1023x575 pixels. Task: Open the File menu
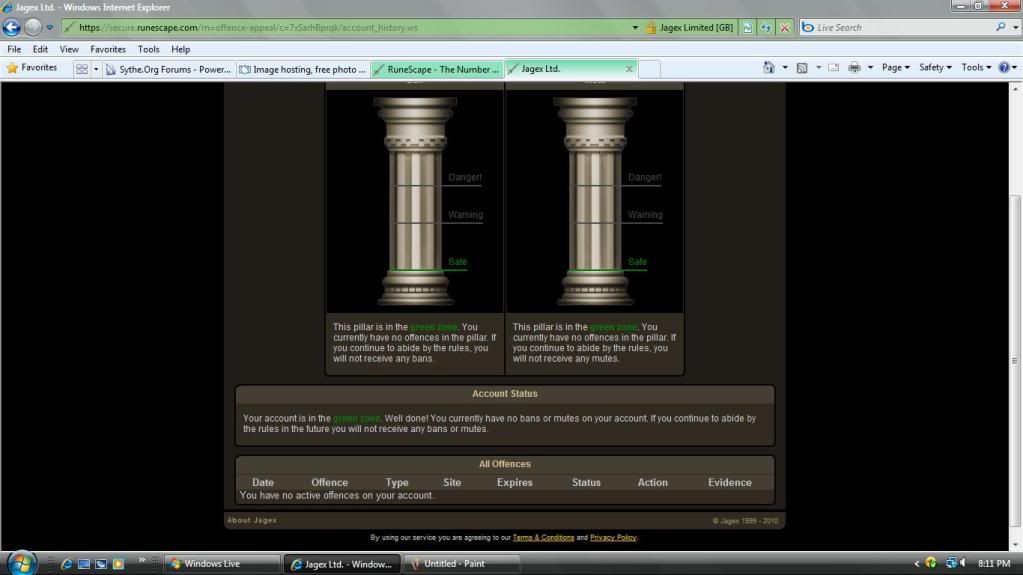pos(14,49)
